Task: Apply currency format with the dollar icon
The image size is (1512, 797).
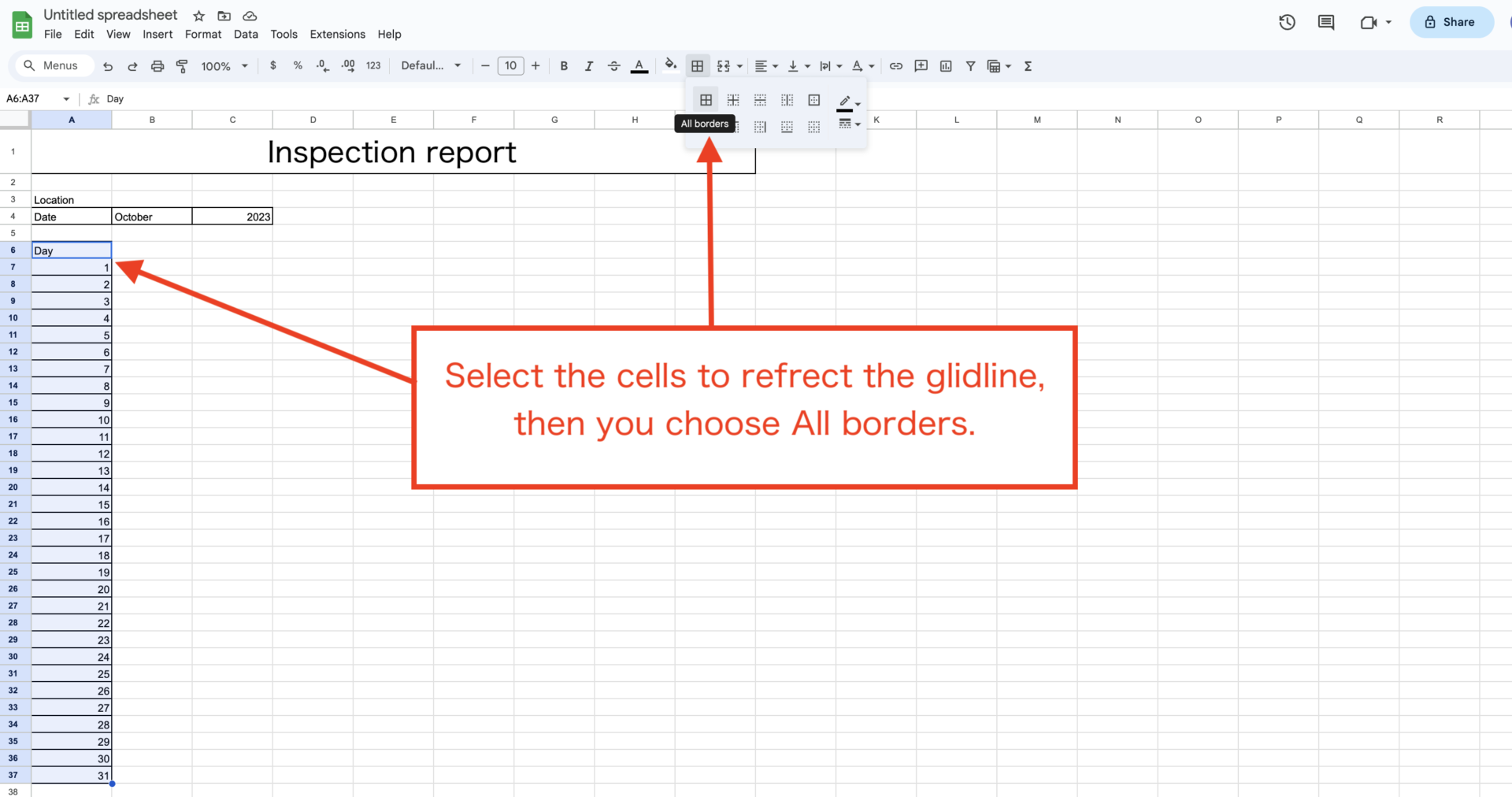Action: (273, 66)
